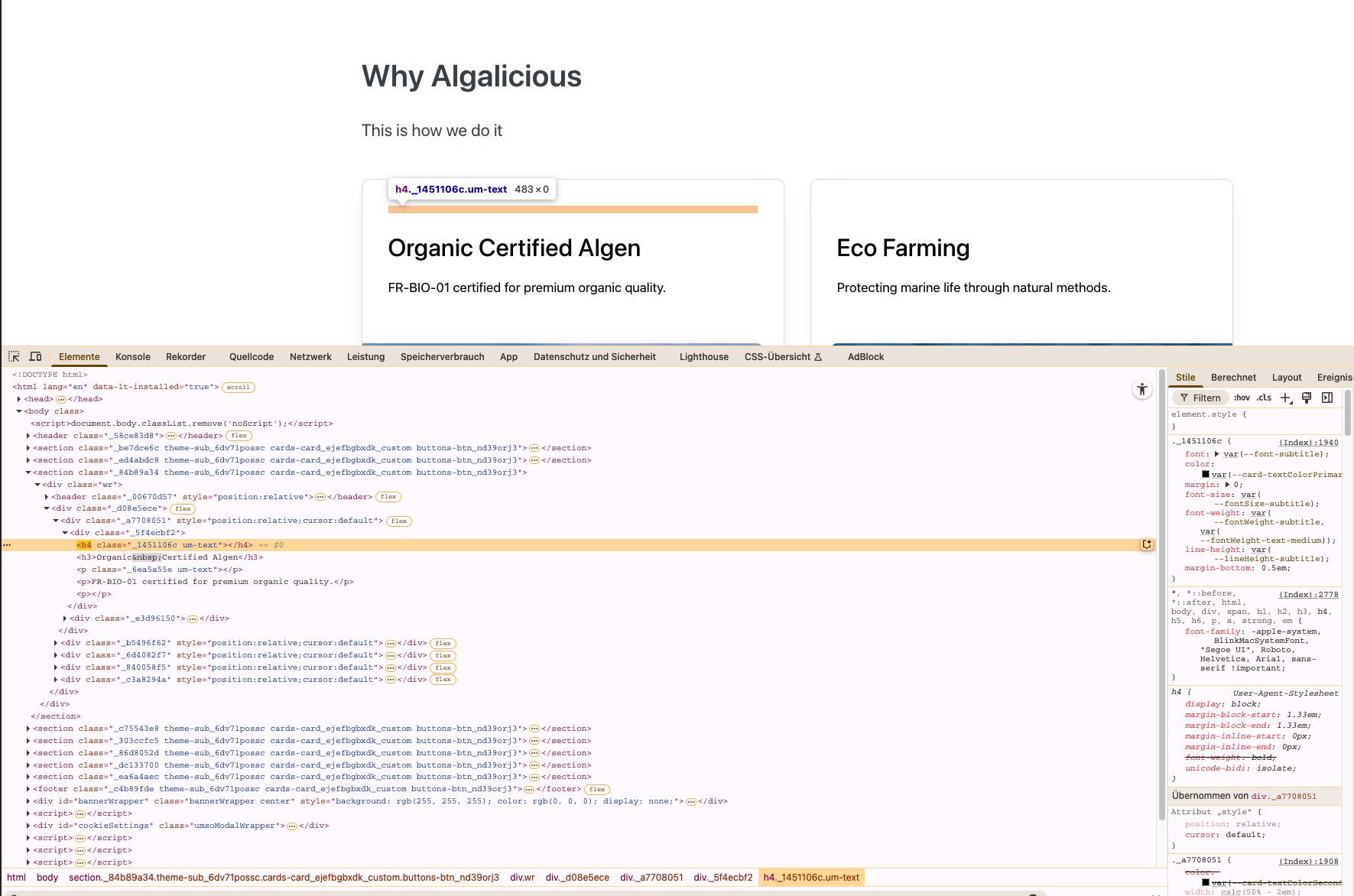Select the FR-BIO-01 paragraph node

(x=215, y=582)
